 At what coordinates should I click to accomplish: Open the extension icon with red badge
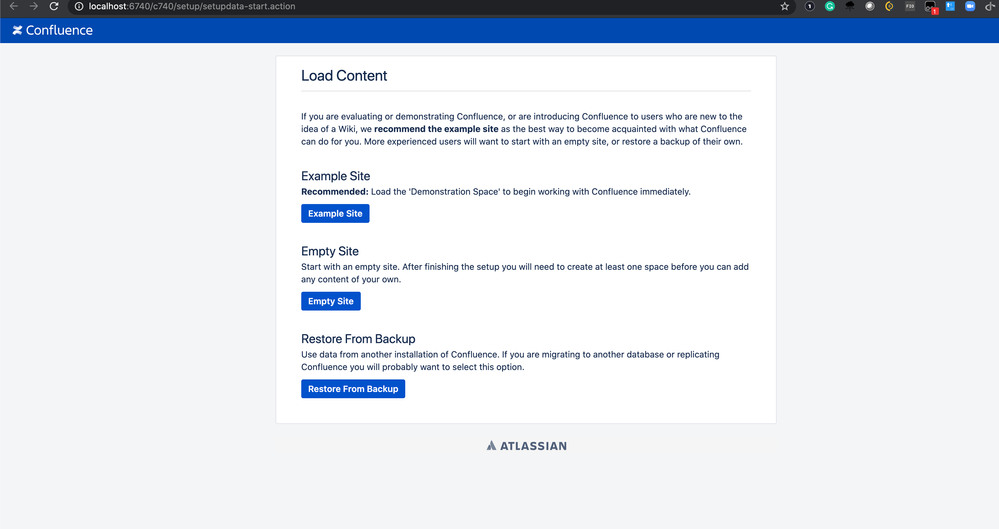931,7
